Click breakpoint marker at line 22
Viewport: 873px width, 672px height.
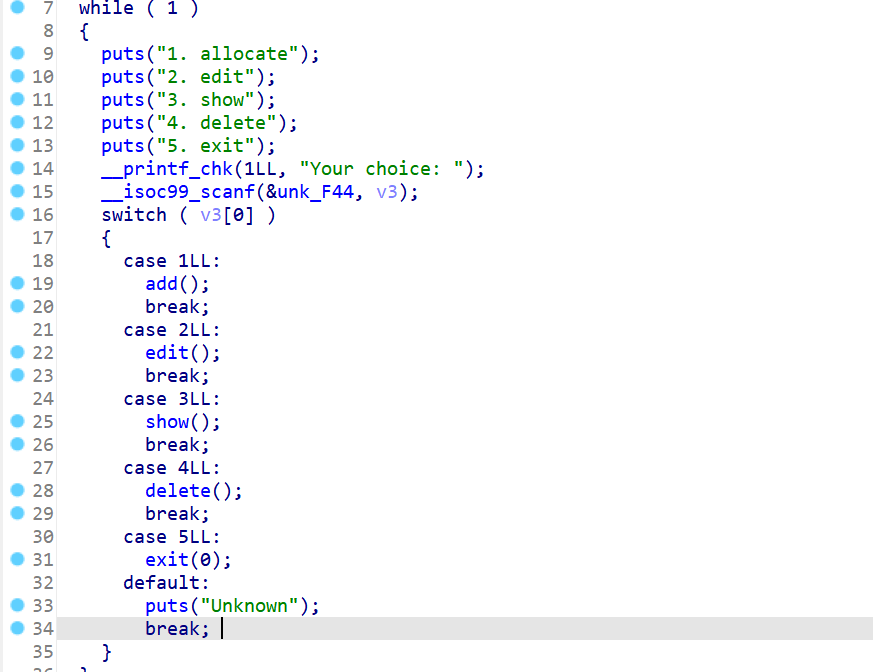17,353
